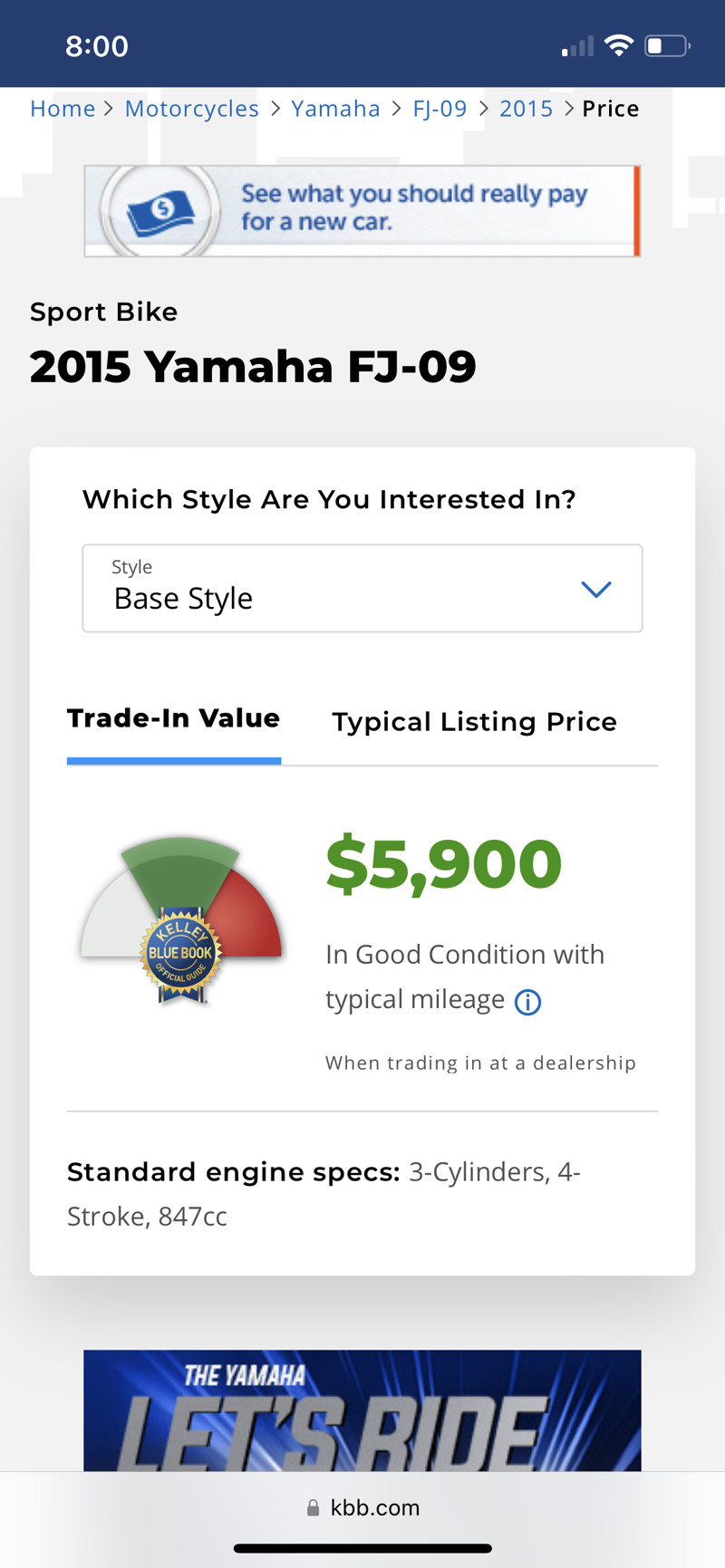Tap the battery status icon
This screenshot has width=725, height=1568.
(667, 45)
